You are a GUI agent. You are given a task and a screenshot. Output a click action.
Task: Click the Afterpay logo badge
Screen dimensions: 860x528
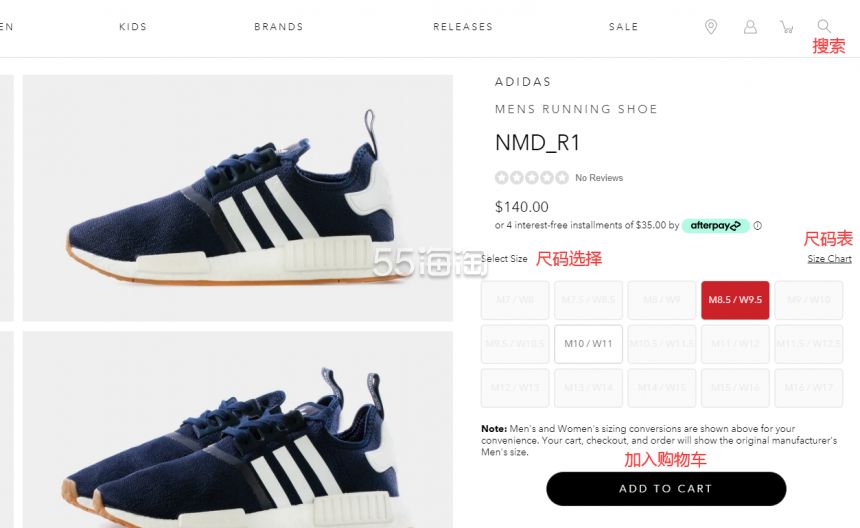[x=715, y=225]
